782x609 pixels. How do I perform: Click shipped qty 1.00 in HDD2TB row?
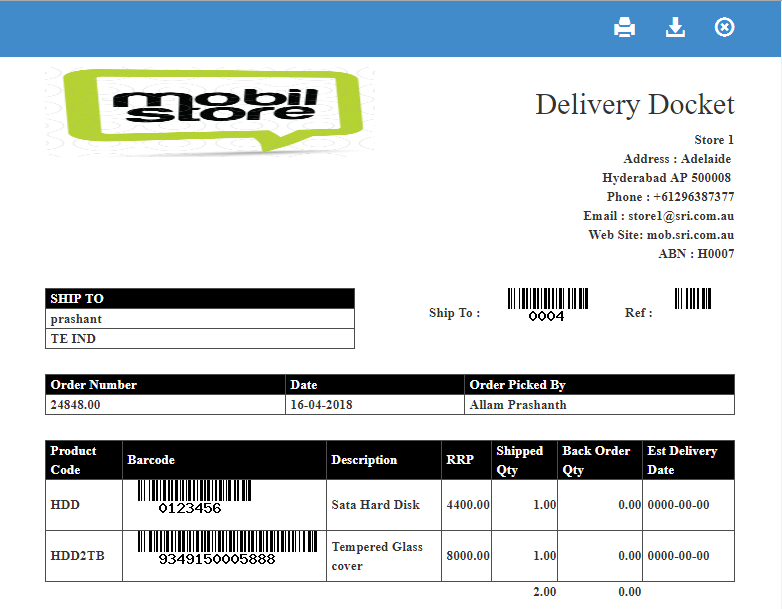545,556
